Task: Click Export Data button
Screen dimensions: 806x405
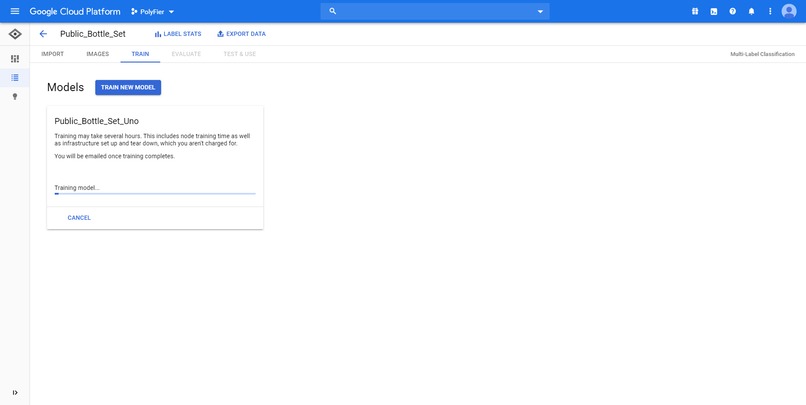Action: pyautogui.click(x=241, y=34)
